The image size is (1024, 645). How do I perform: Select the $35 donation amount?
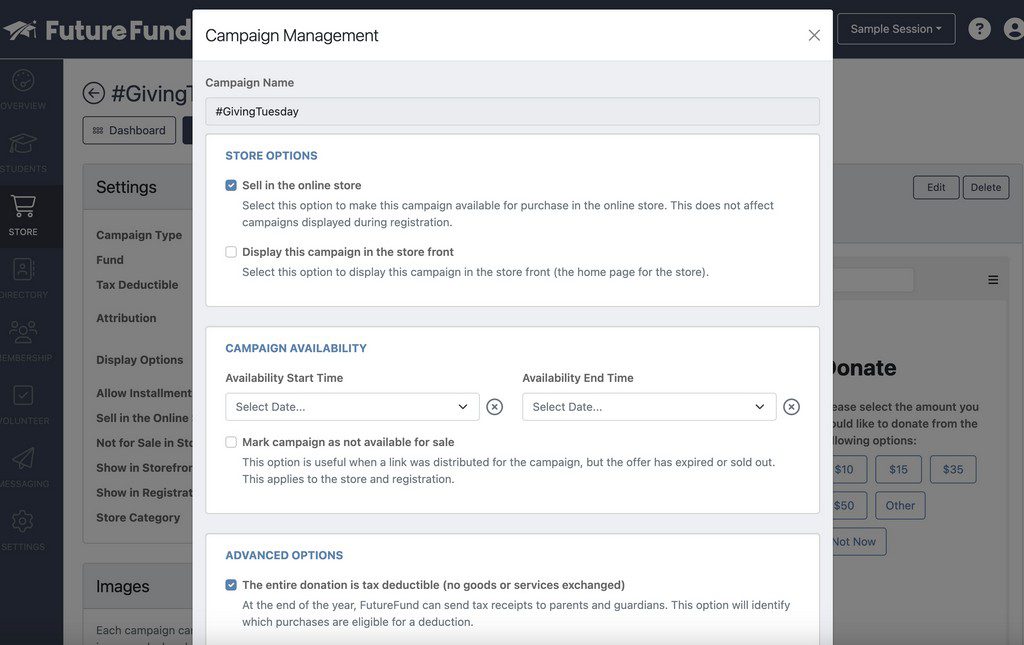click(953, 469)
